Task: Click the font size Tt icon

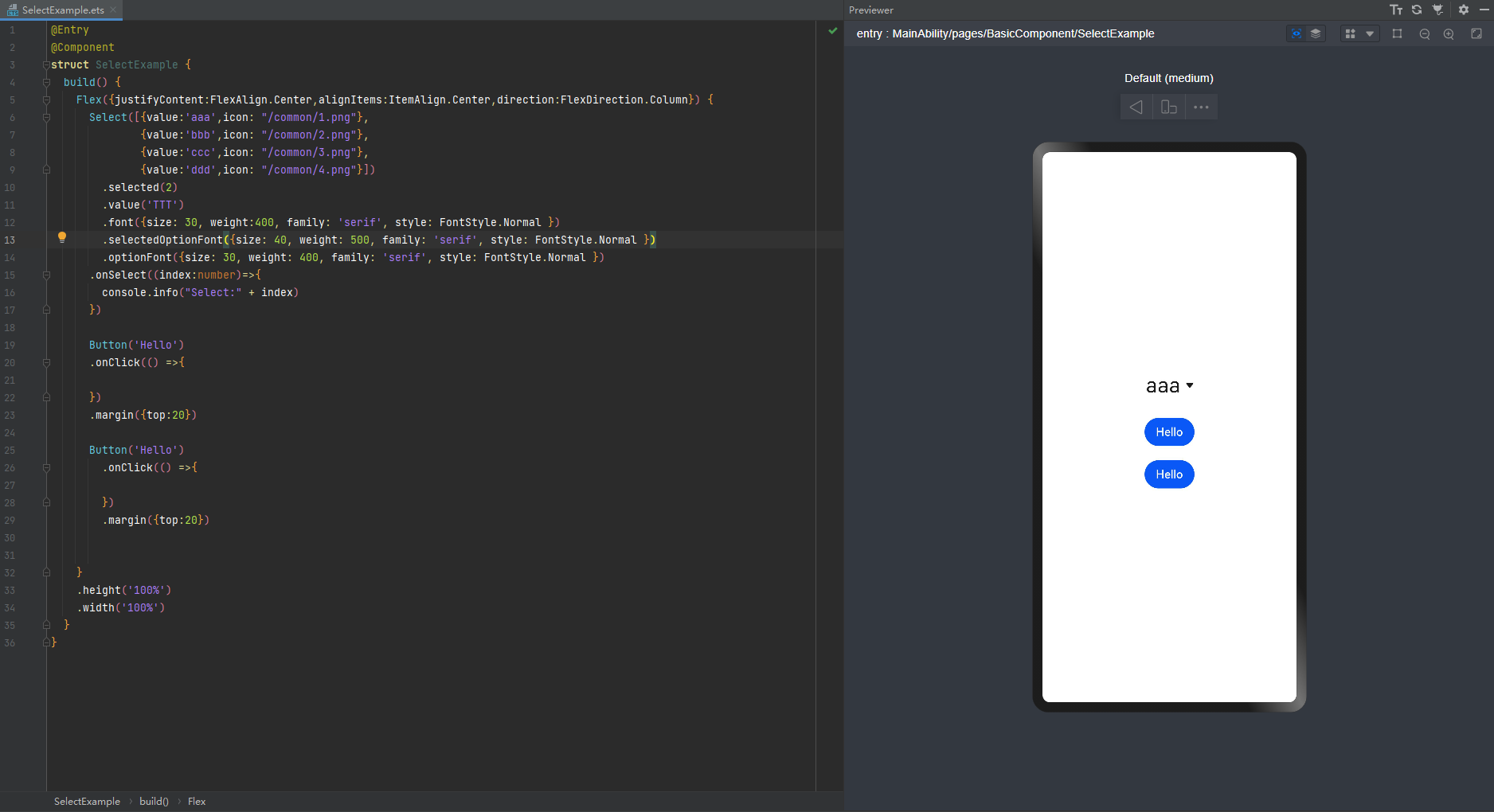Action: [1396, 10]
